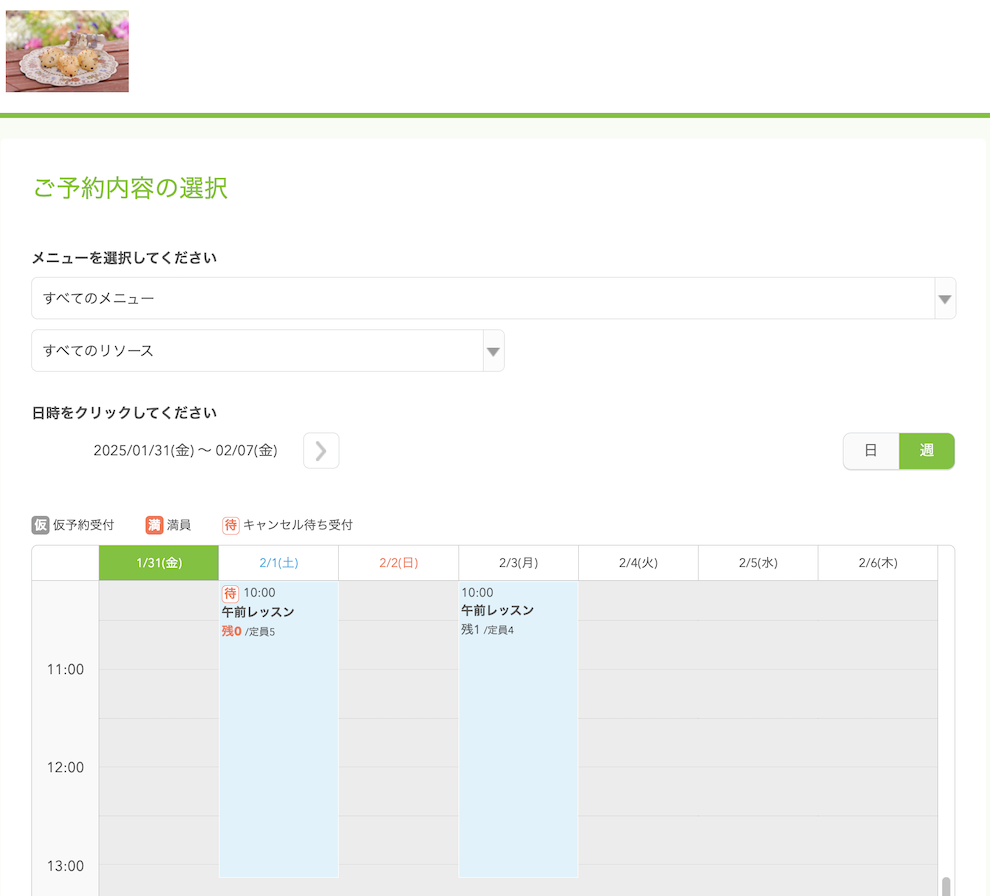990x896 pixels.
Task: Click the 待 badge on the 2/1 morning lesson
Action: 230,592
